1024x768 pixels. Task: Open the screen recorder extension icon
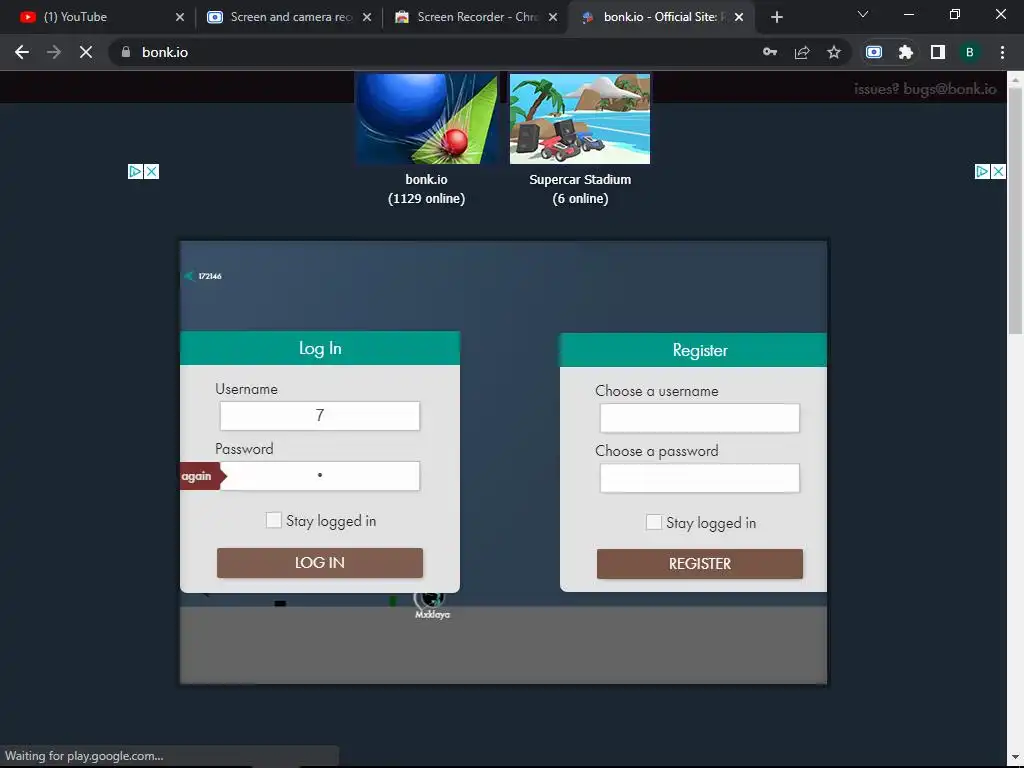click(874, 52)
